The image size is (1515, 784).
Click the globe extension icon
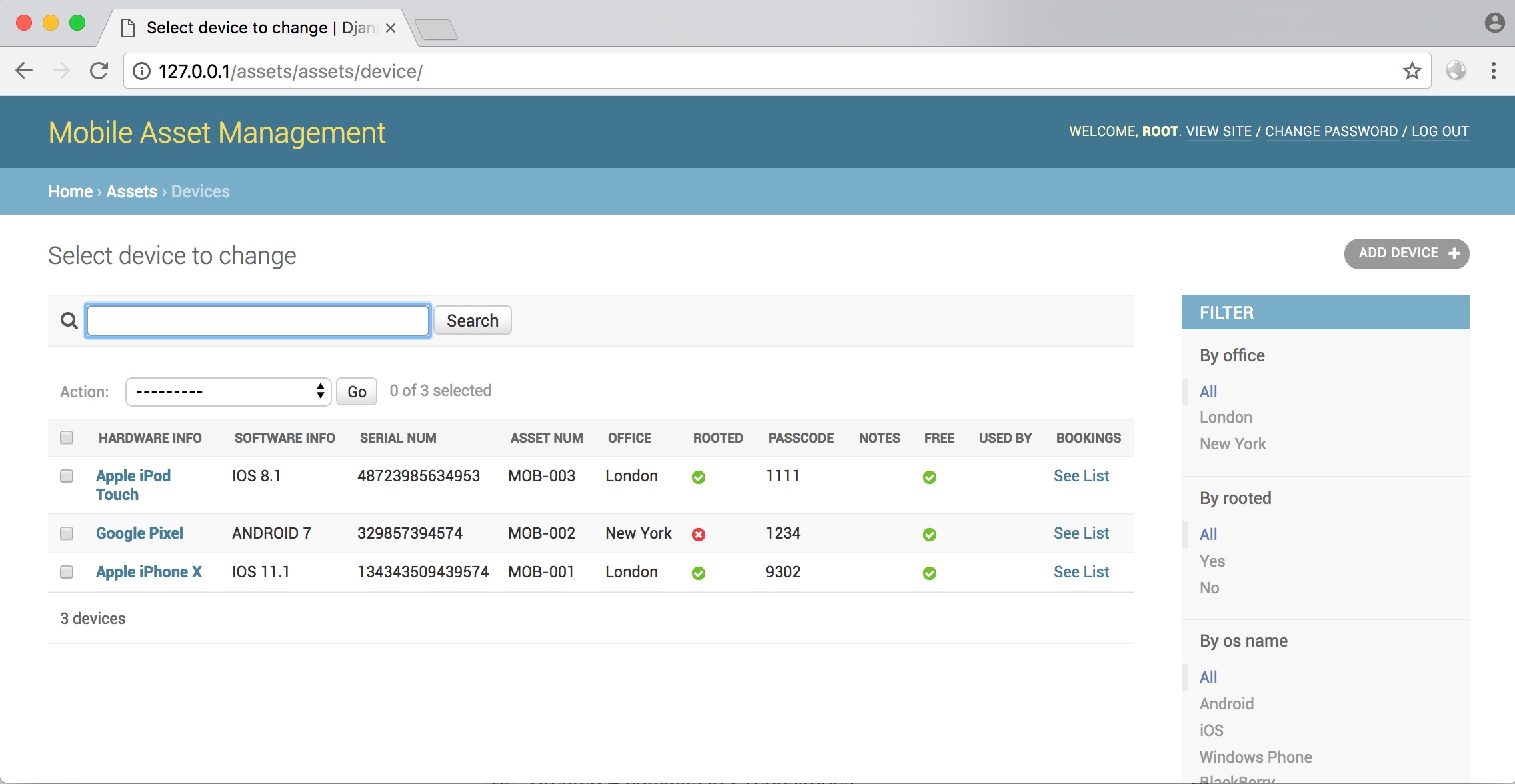1455,71
